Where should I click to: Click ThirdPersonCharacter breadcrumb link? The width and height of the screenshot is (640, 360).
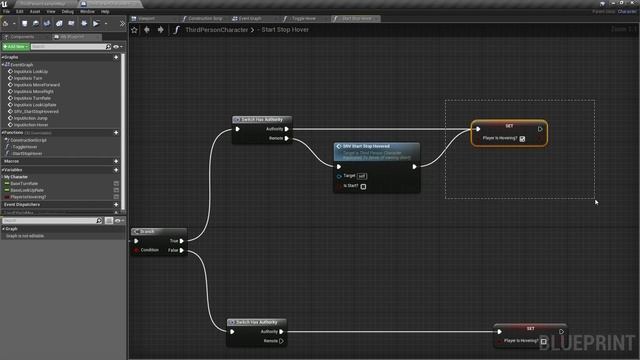pos(216,30)
